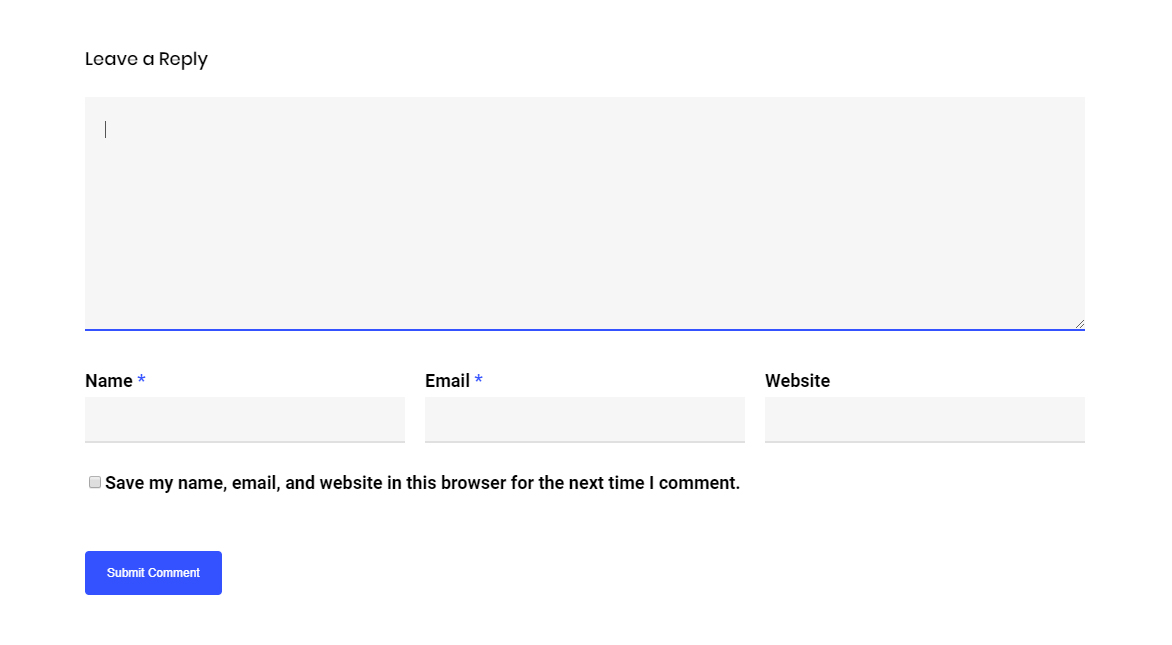Click the gray underline beneath the Email field
The height and width of the screenshot is (645, 1172).
(585, 441)
